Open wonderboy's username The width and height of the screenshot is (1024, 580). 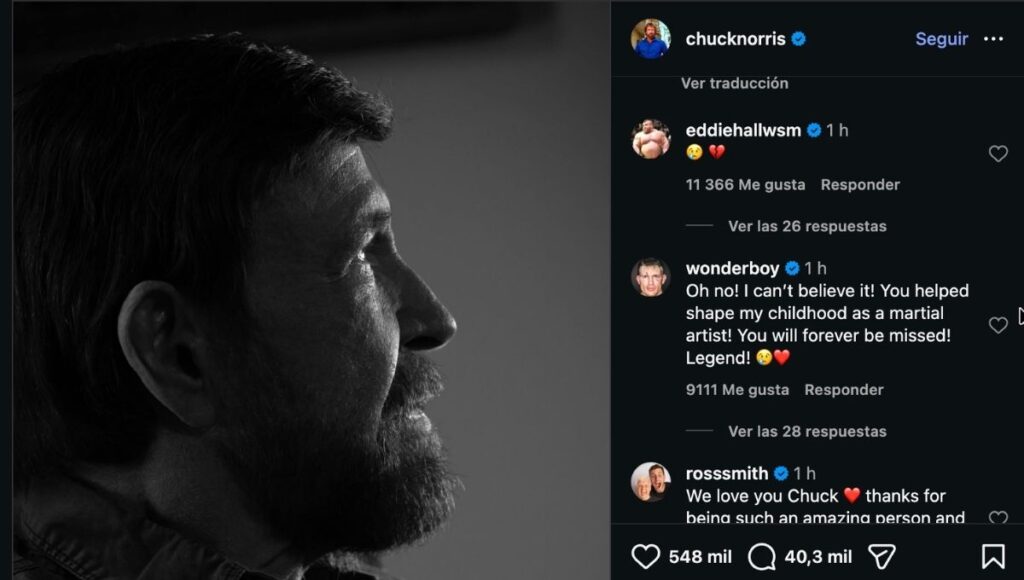coord(732,267)
